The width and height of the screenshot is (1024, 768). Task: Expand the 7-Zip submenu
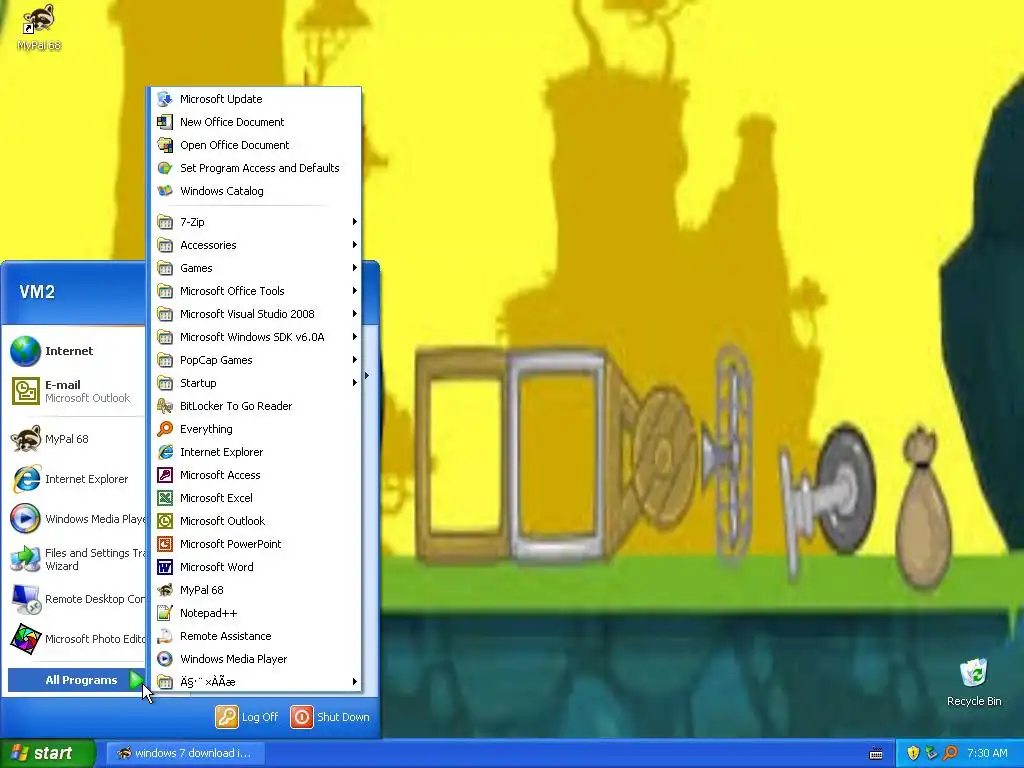click(256, 222)
